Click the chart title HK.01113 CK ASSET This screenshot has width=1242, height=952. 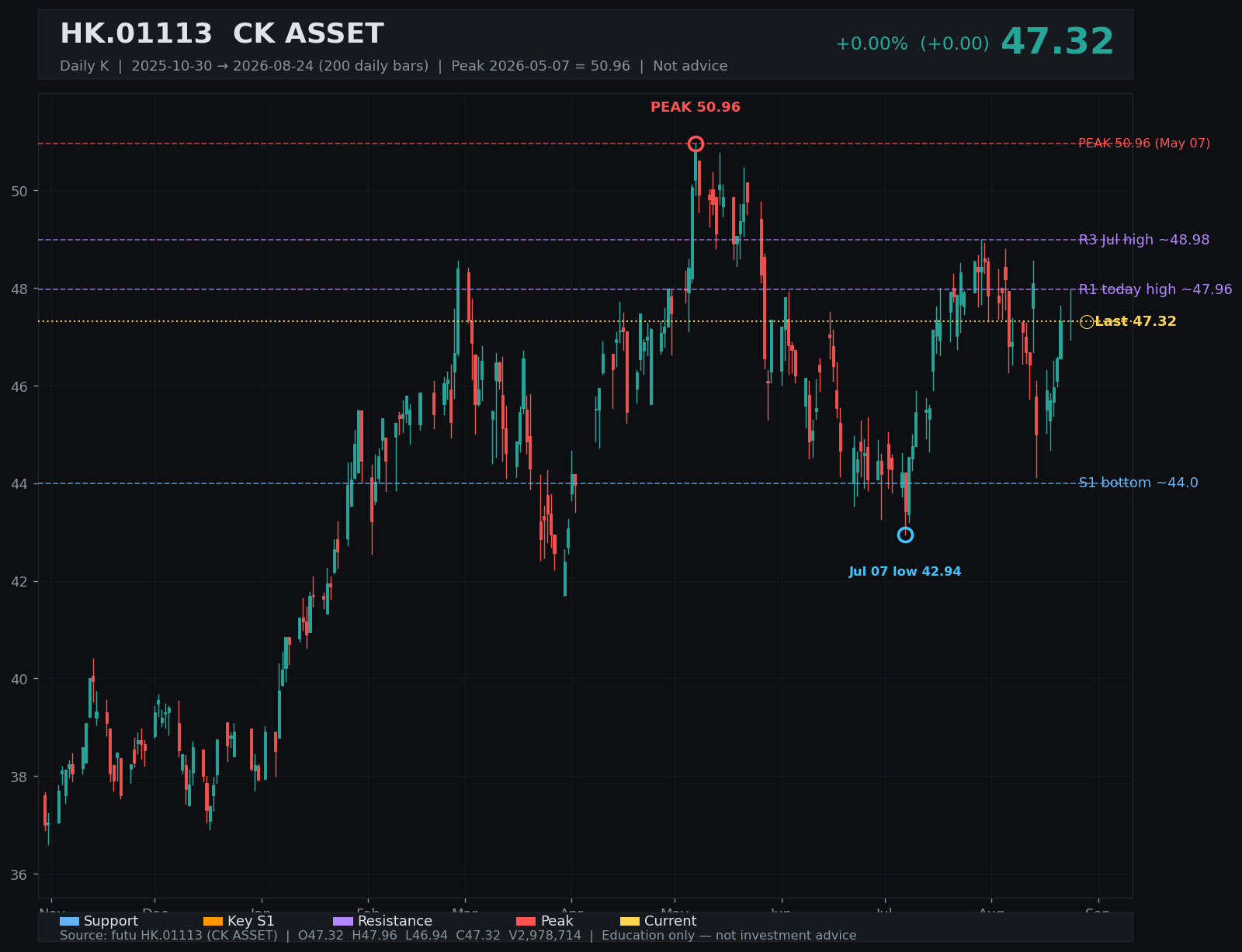click(x=222, y=34)
